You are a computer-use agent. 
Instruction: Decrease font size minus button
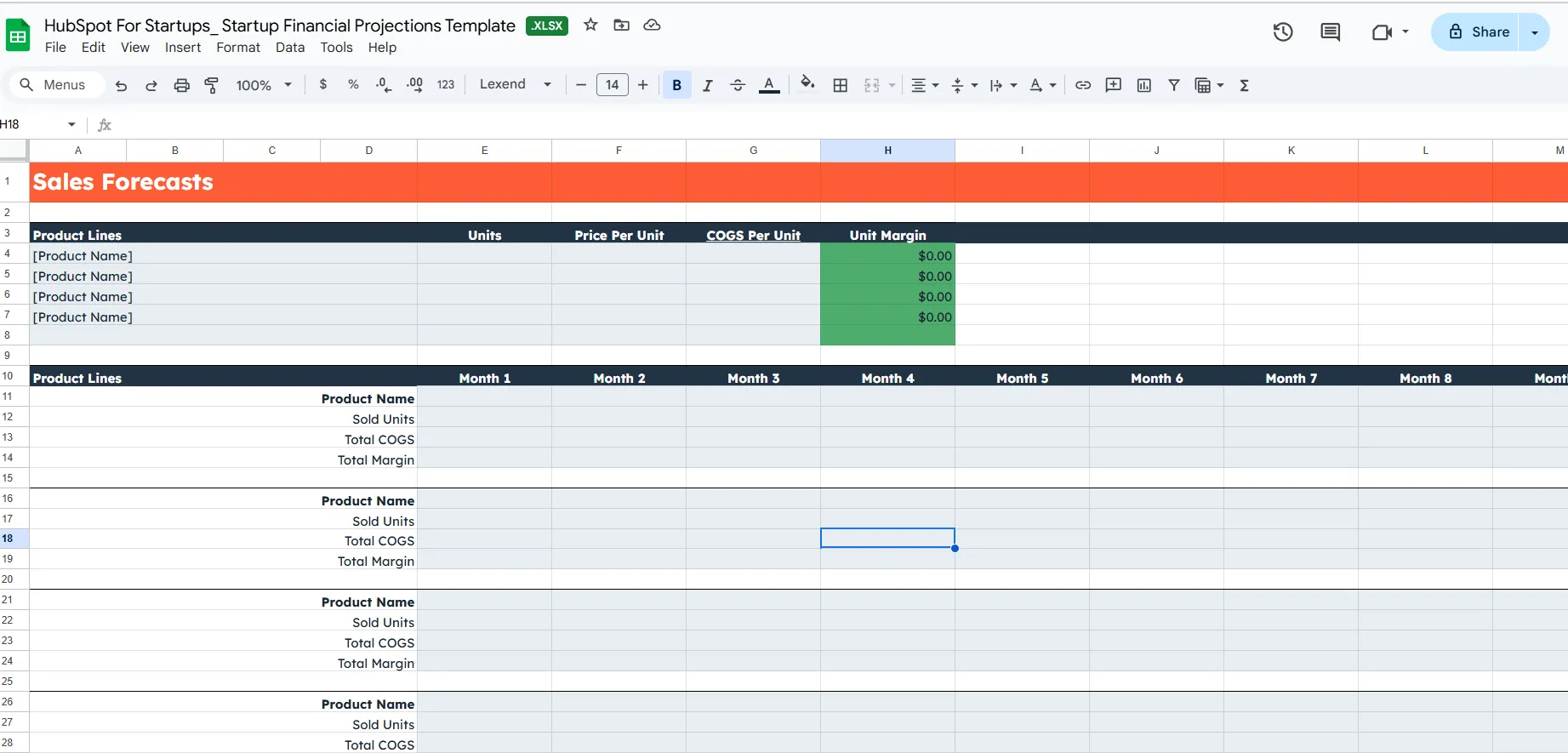[x=581, y=85]
